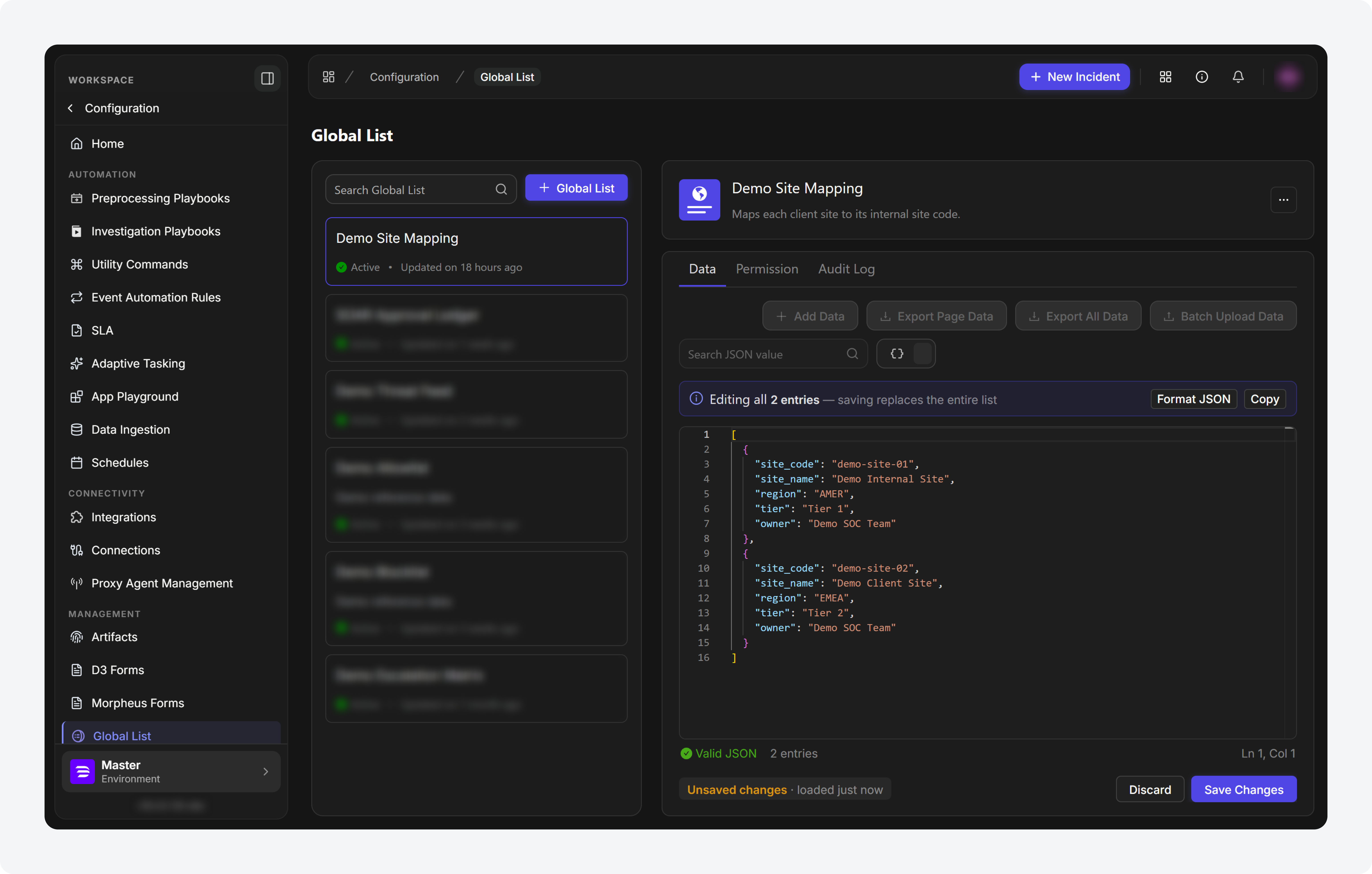Viewport: 1372px width, 874px height.
Task: Go back using the Configuration chevron
Action: (x=71, y=108)
